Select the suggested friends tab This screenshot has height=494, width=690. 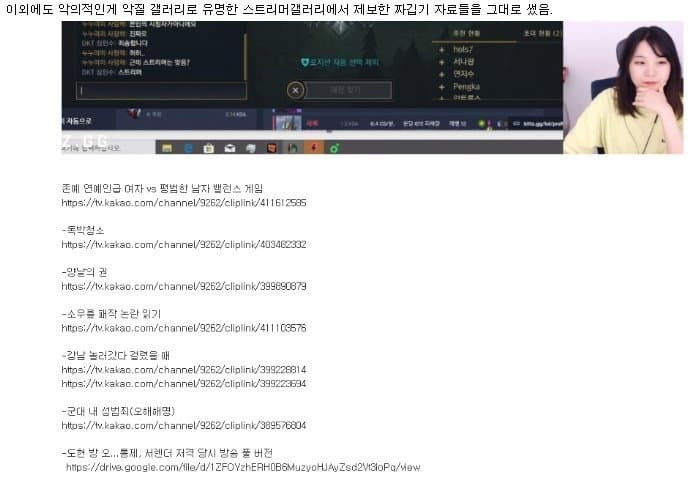tap(466, 33)
